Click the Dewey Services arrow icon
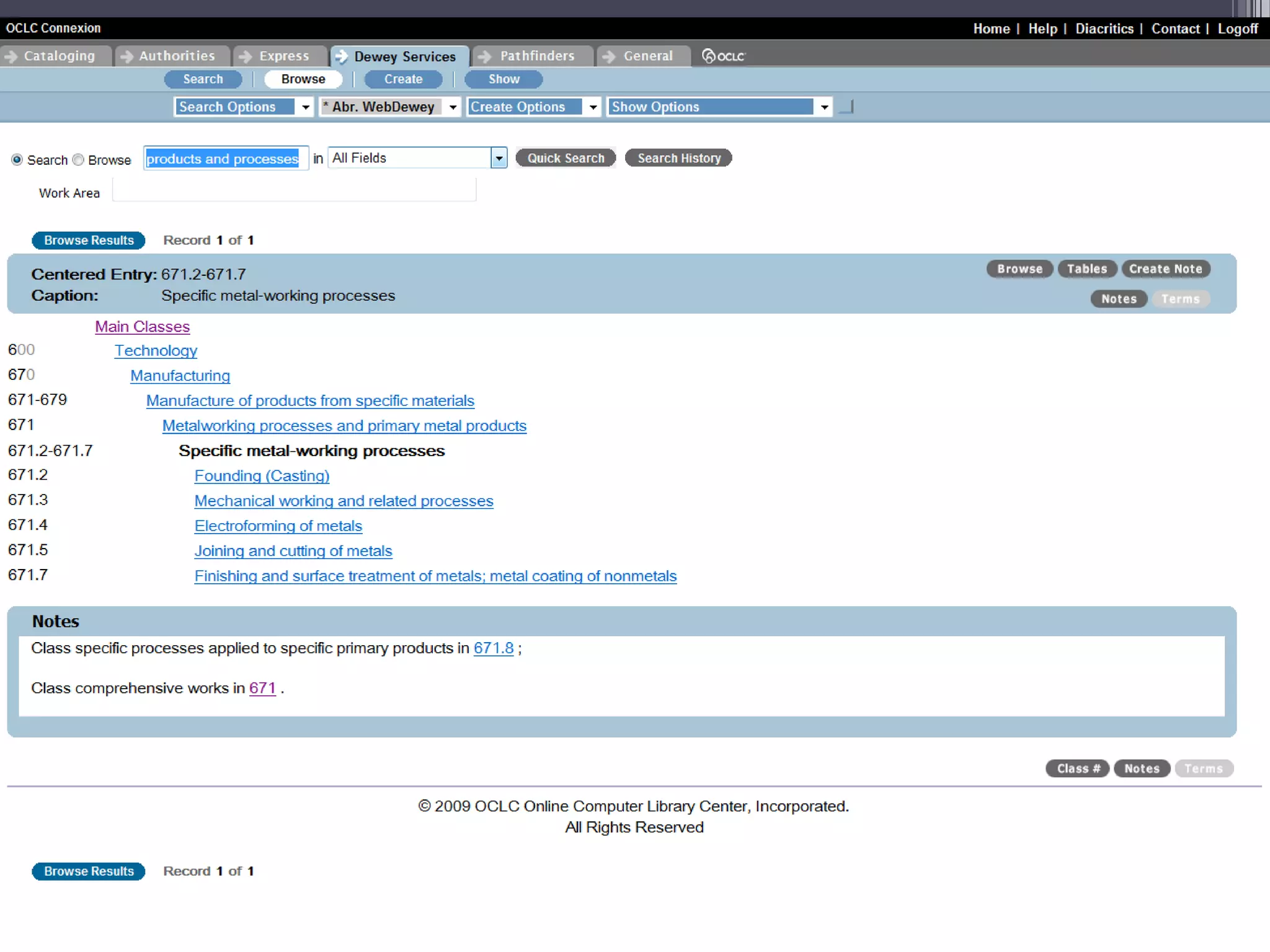 341,56
